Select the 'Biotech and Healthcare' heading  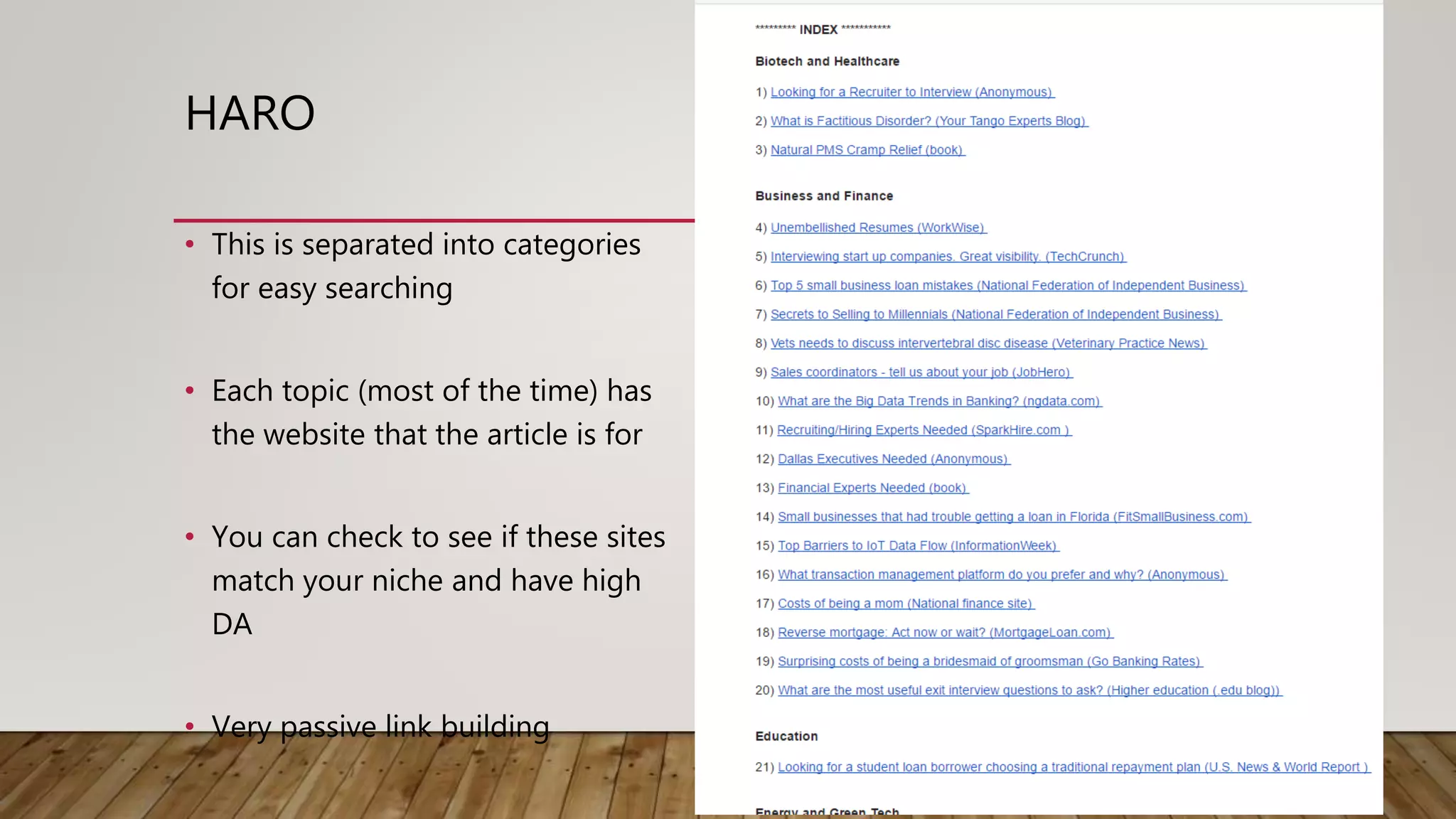coord(828,62)
